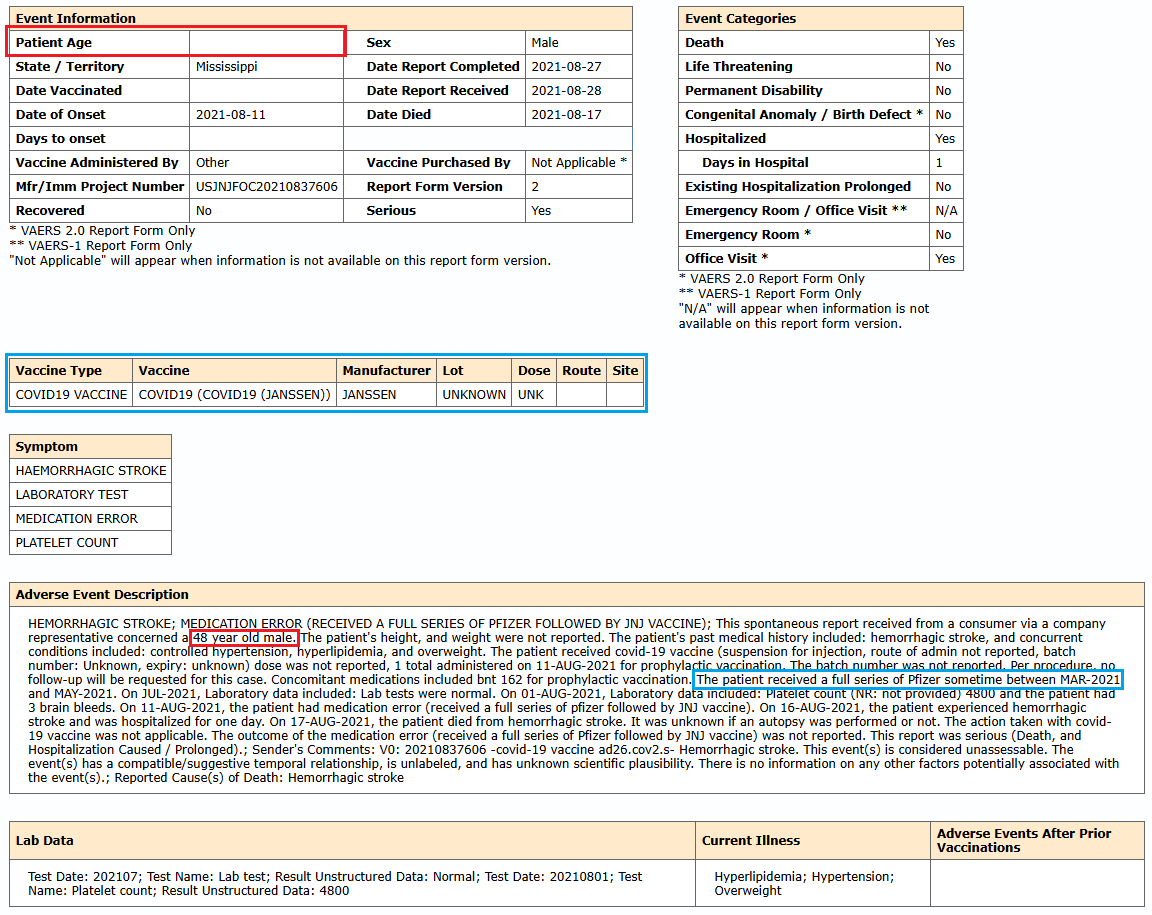Select the HAEMORRHAGIC STROKE symptom row
Screen dimensions: 1152x915
click(91, 470)
